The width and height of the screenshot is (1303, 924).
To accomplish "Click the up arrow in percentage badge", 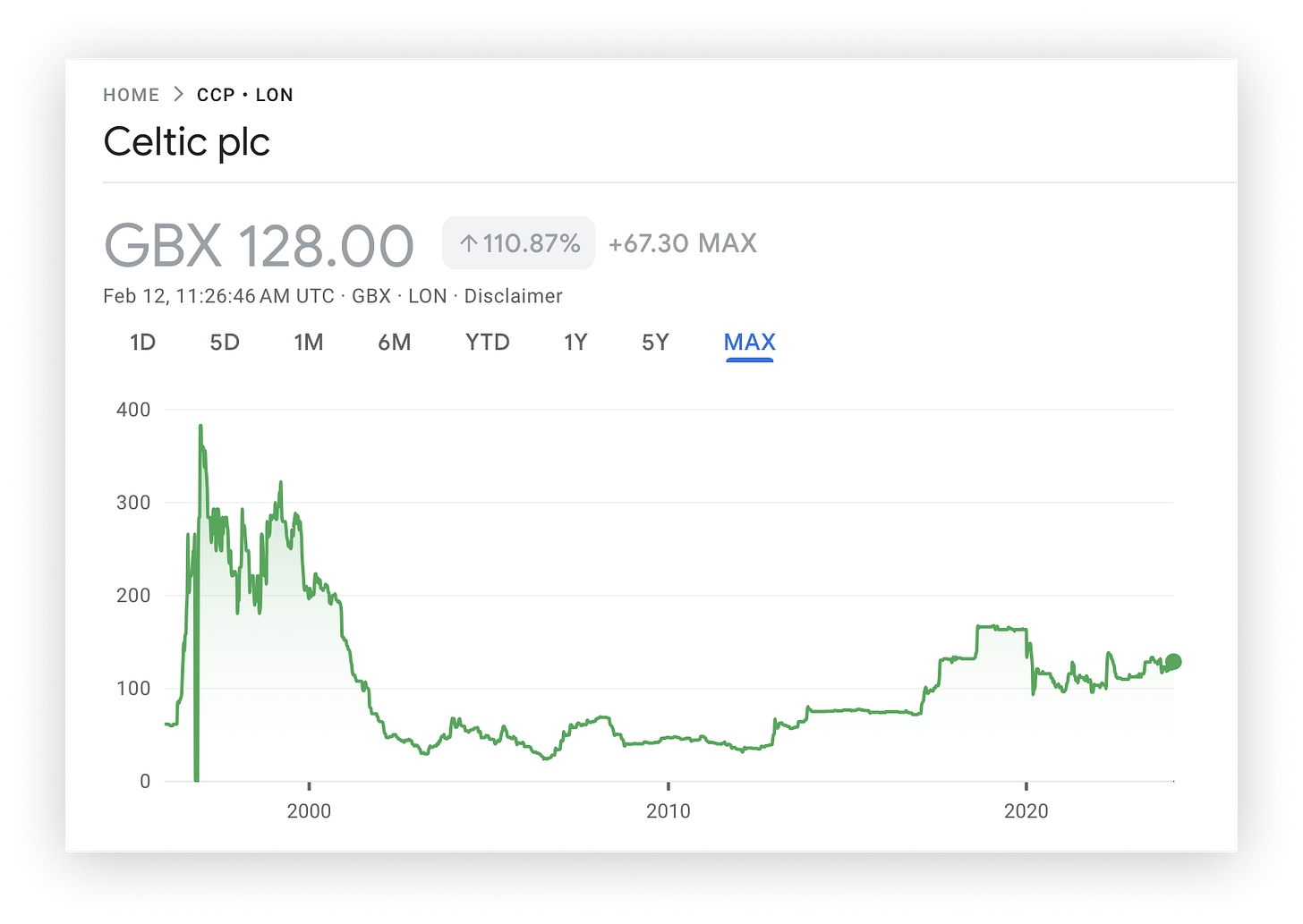I will coord(468,243).
